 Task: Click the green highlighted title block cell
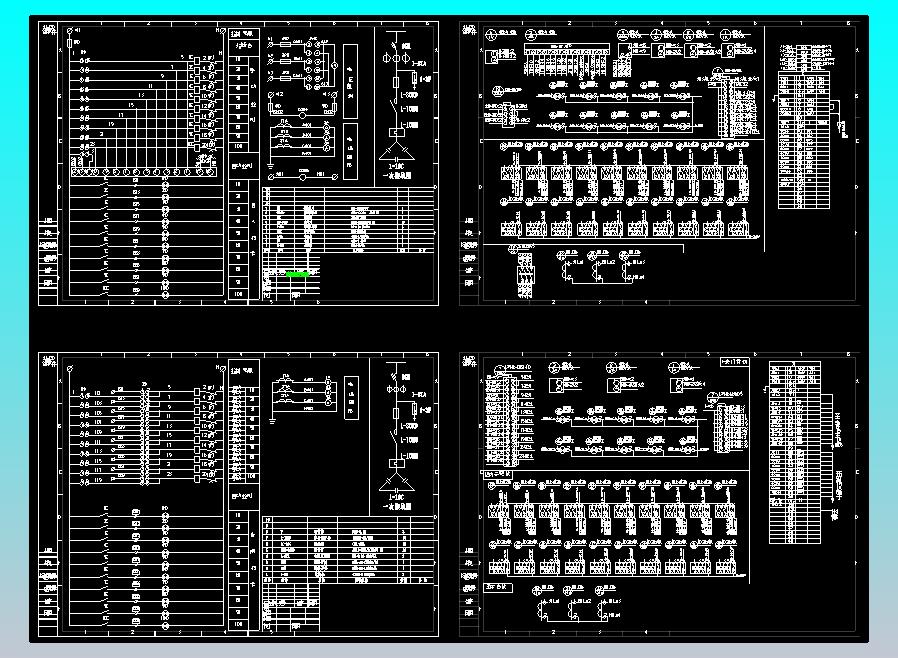tap(297, 273)
